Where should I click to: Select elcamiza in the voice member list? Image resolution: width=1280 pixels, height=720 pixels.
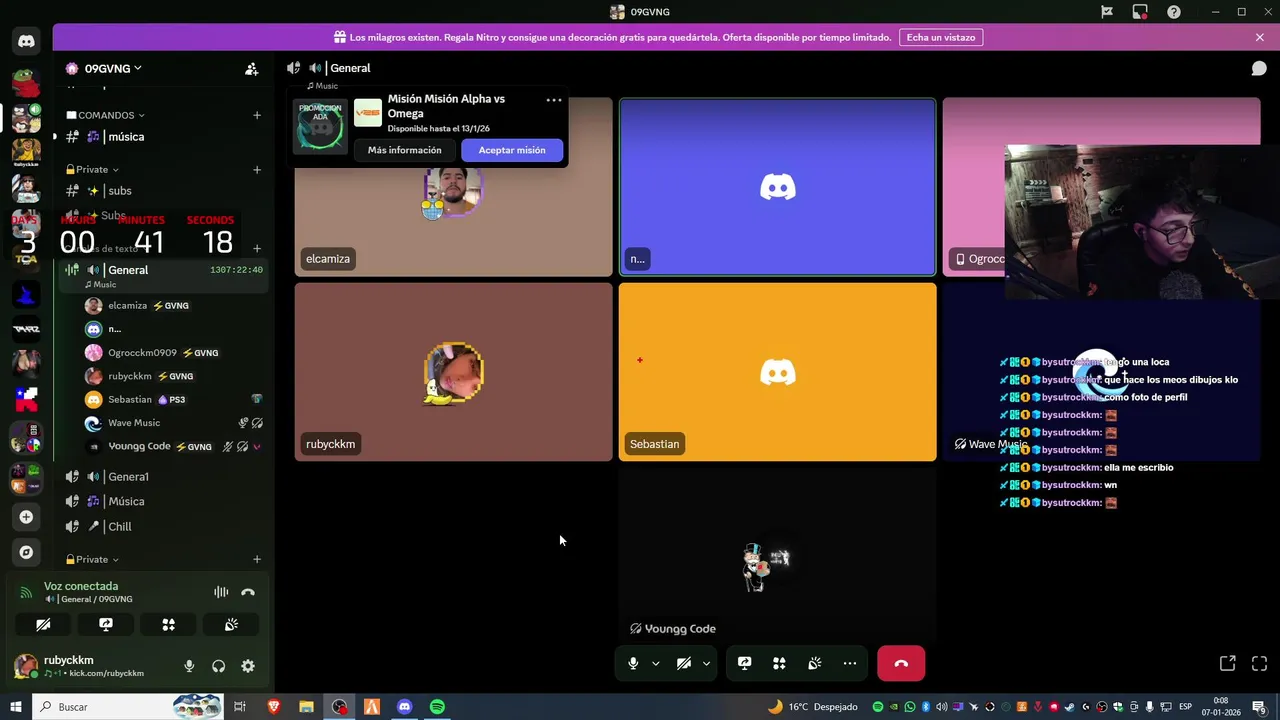[x=174, y=306]
